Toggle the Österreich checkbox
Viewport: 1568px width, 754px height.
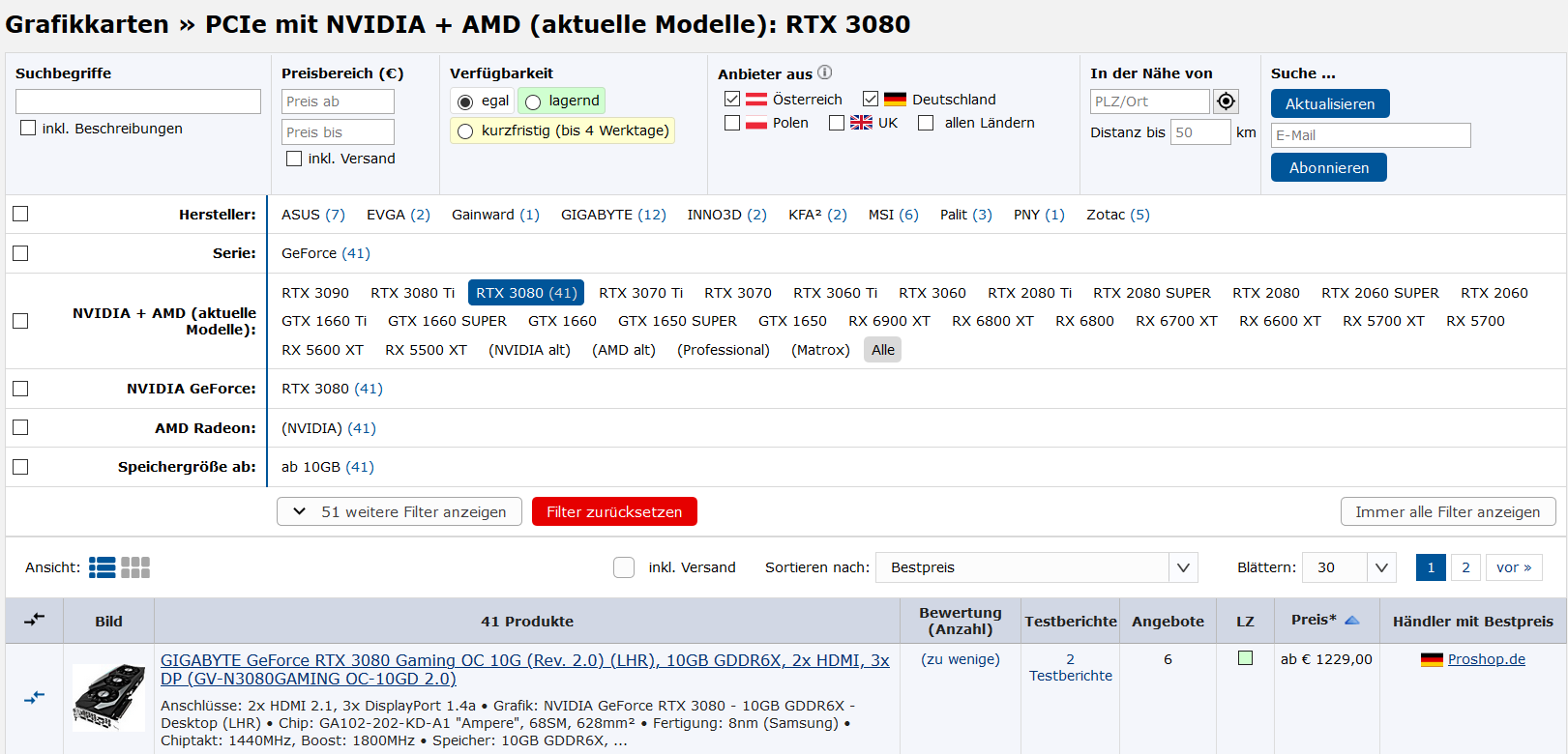732,99
